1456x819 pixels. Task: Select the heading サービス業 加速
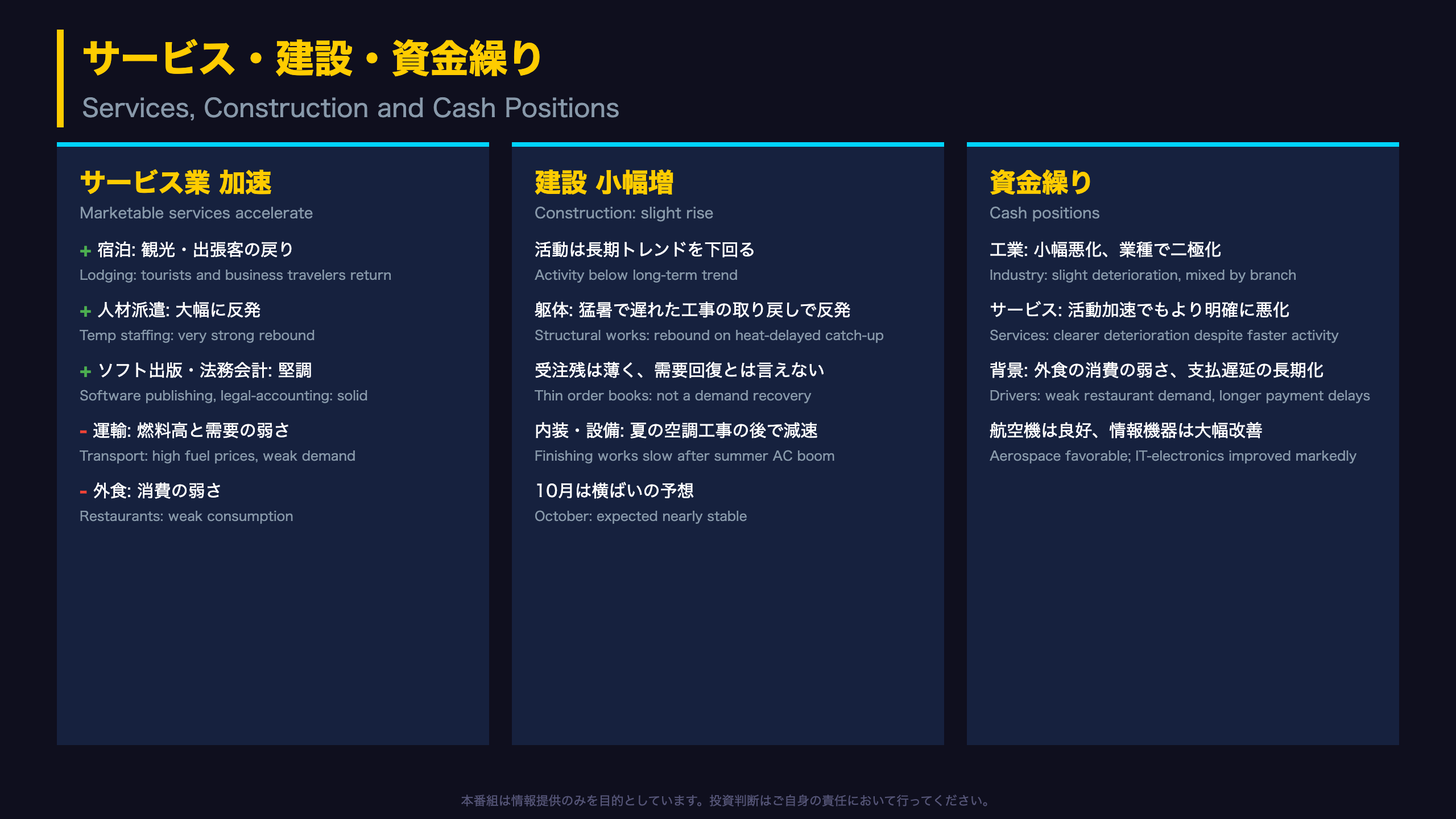[176, 183]
